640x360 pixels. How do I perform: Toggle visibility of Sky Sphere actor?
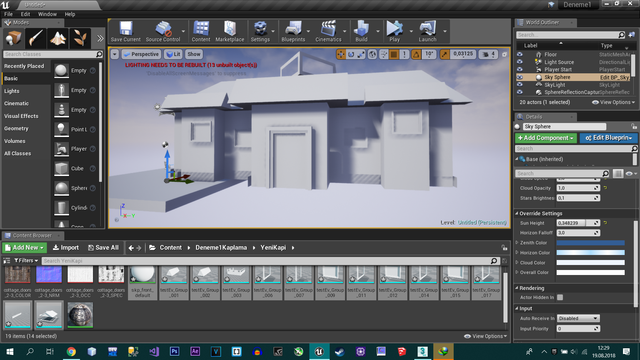520,77
